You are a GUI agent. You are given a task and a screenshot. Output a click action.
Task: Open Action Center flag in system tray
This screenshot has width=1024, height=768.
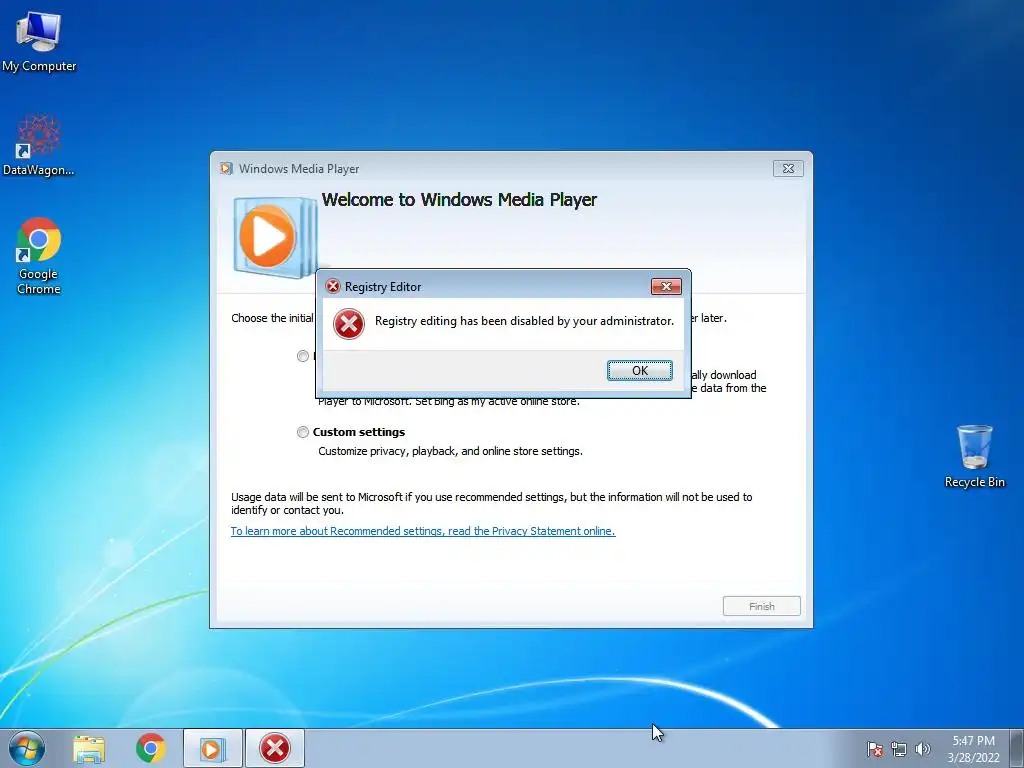click(x=875, y=749)
